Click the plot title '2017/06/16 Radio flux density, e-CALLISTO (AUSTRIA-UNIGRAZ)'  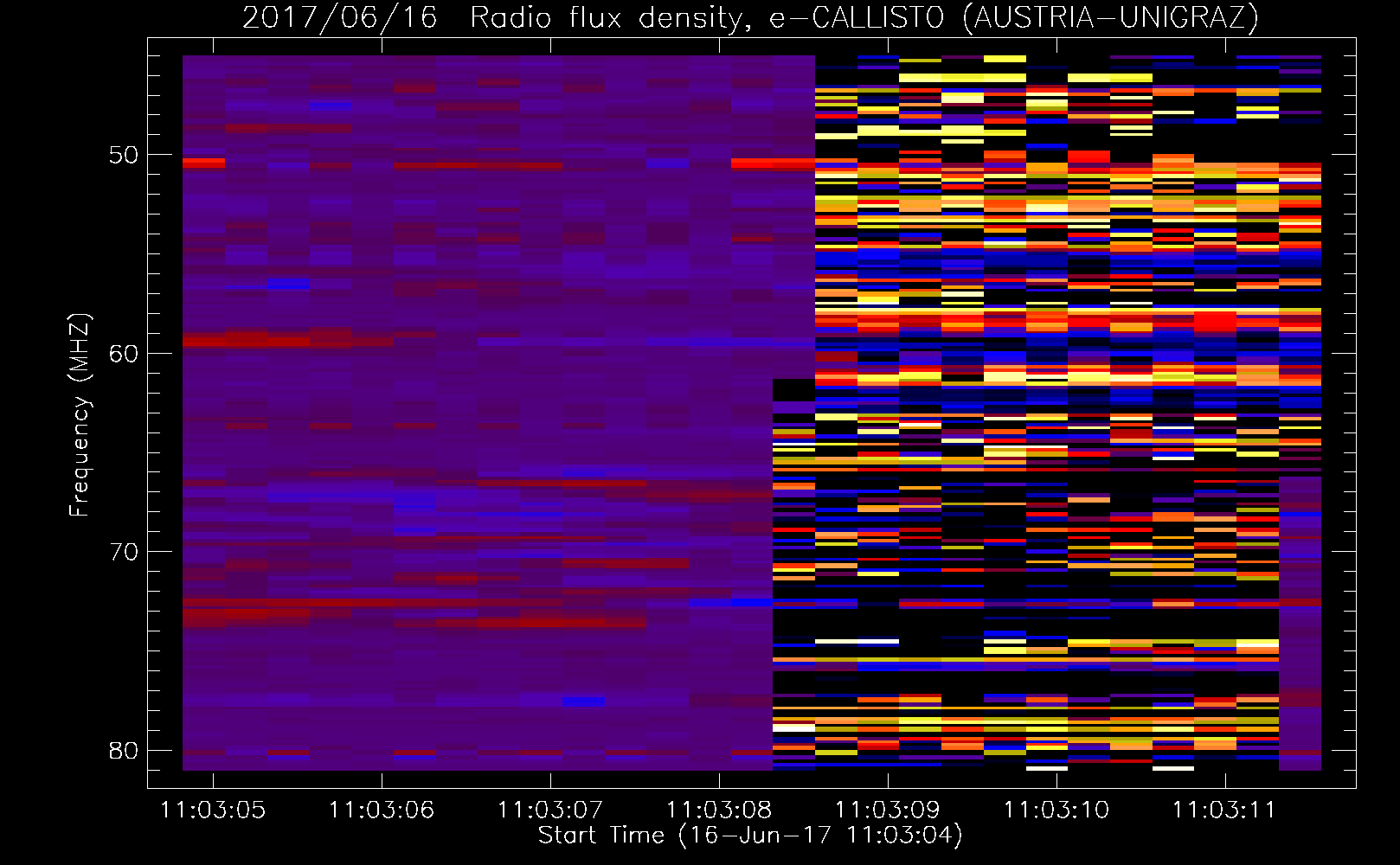(750, 17)
